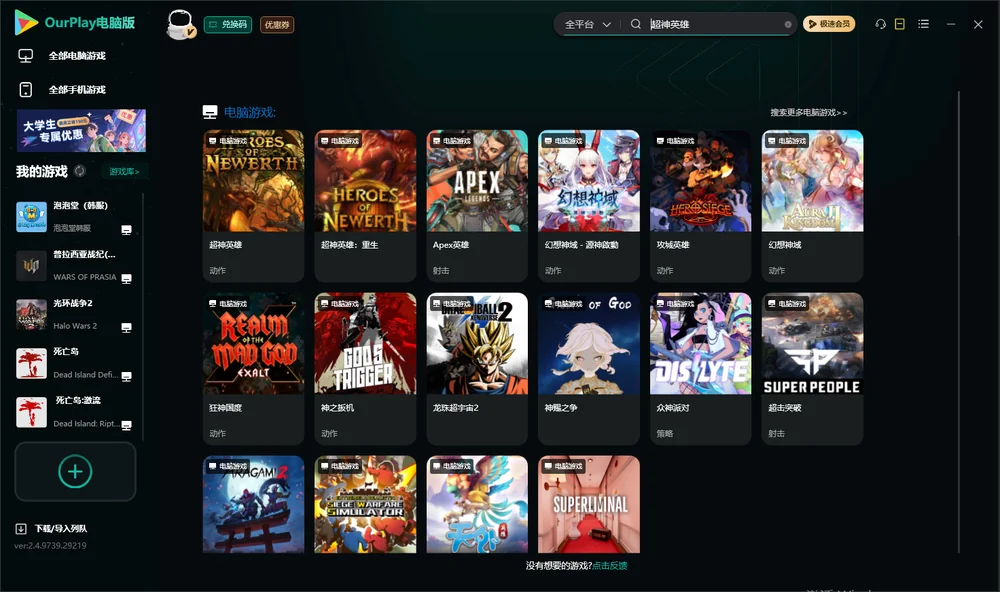The height and width of the screenshot is (592, 1000).
Task: Click the PC platform icon on the Halo Wars 2 row
Action: (127, 327)
